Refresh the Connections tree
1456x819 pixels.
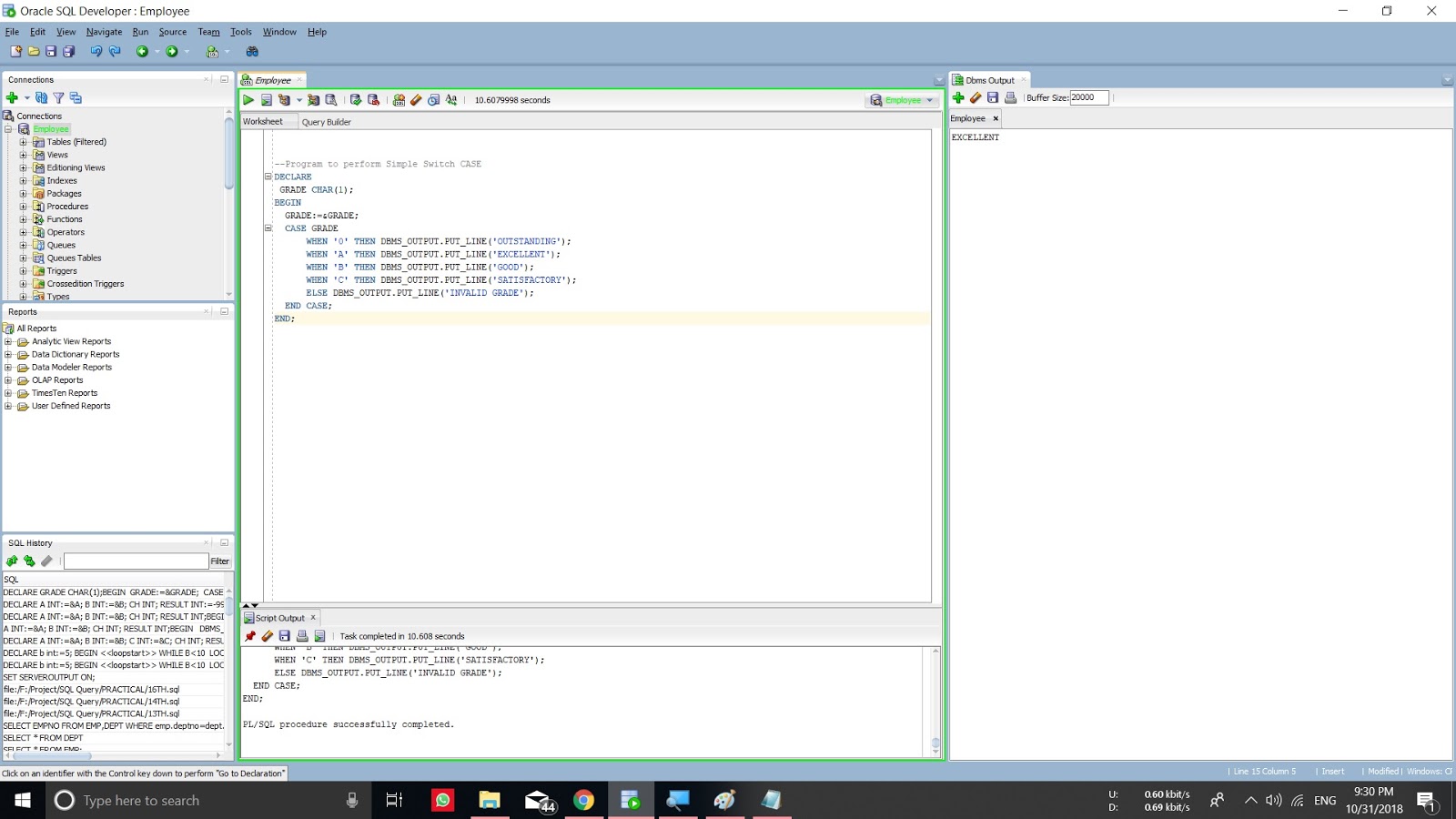(x=41, y=97)
